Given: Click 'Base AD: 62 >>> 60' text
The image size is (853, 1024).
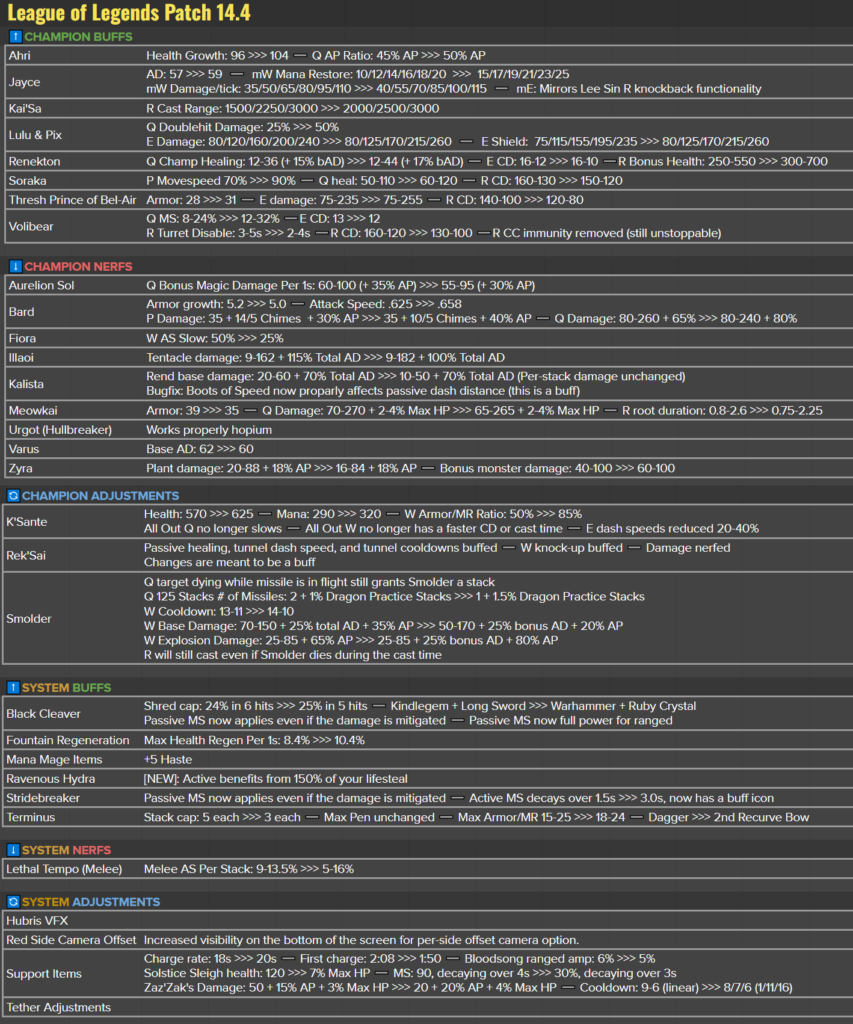Looking at the screenshot, I should tap(200, 449).
